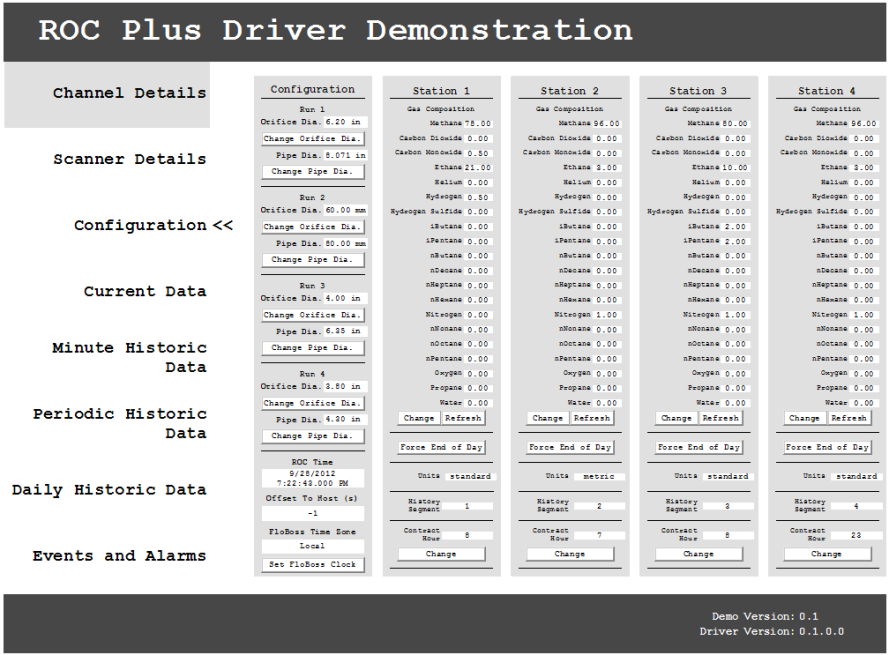Image resolution: width=889 pixels, height=655 pixels.
Task: Click Station 1 Methane value 78.00
Action: pyautogui.click(x=478, y=124)
